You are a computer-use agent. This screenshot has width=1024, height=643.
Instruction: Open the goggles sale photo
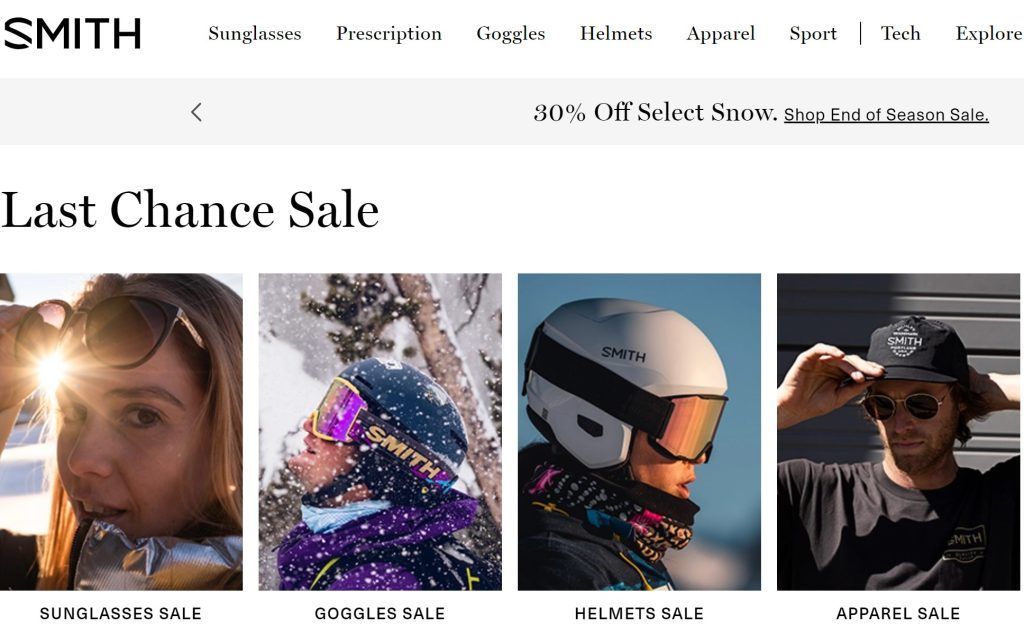click(380, 431)
